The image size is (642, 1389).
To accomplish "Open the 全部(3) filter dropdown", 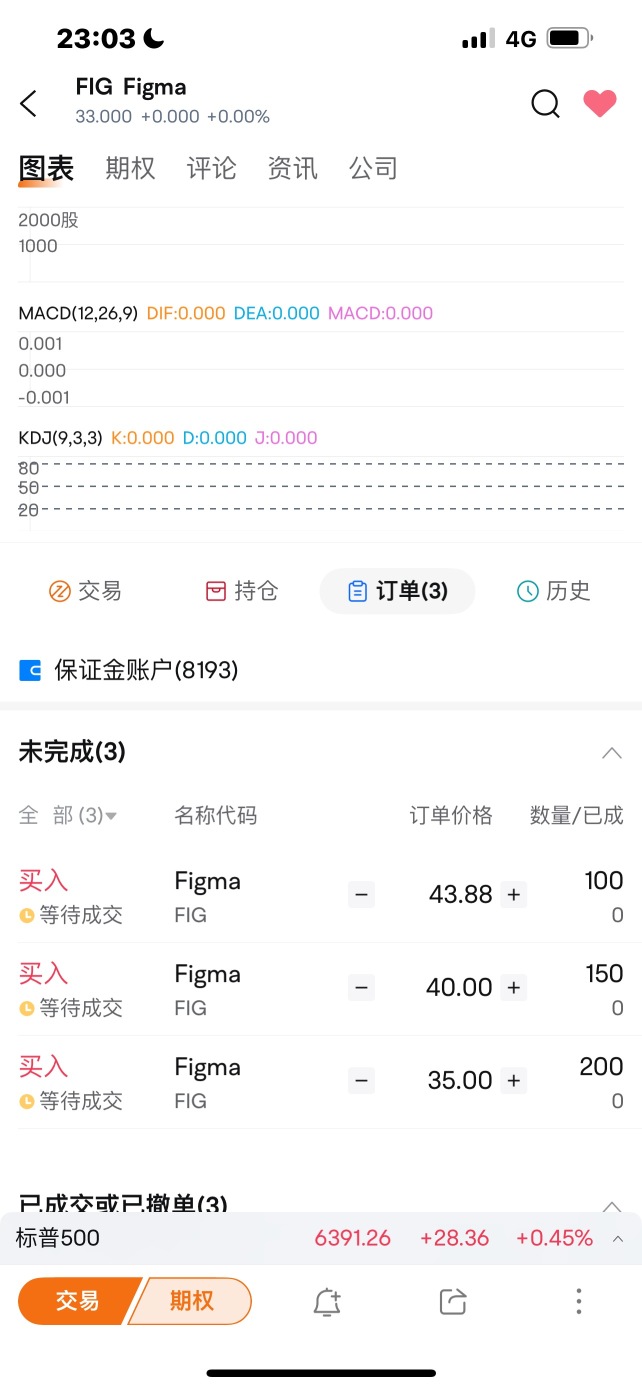I will tap(68, 816).
